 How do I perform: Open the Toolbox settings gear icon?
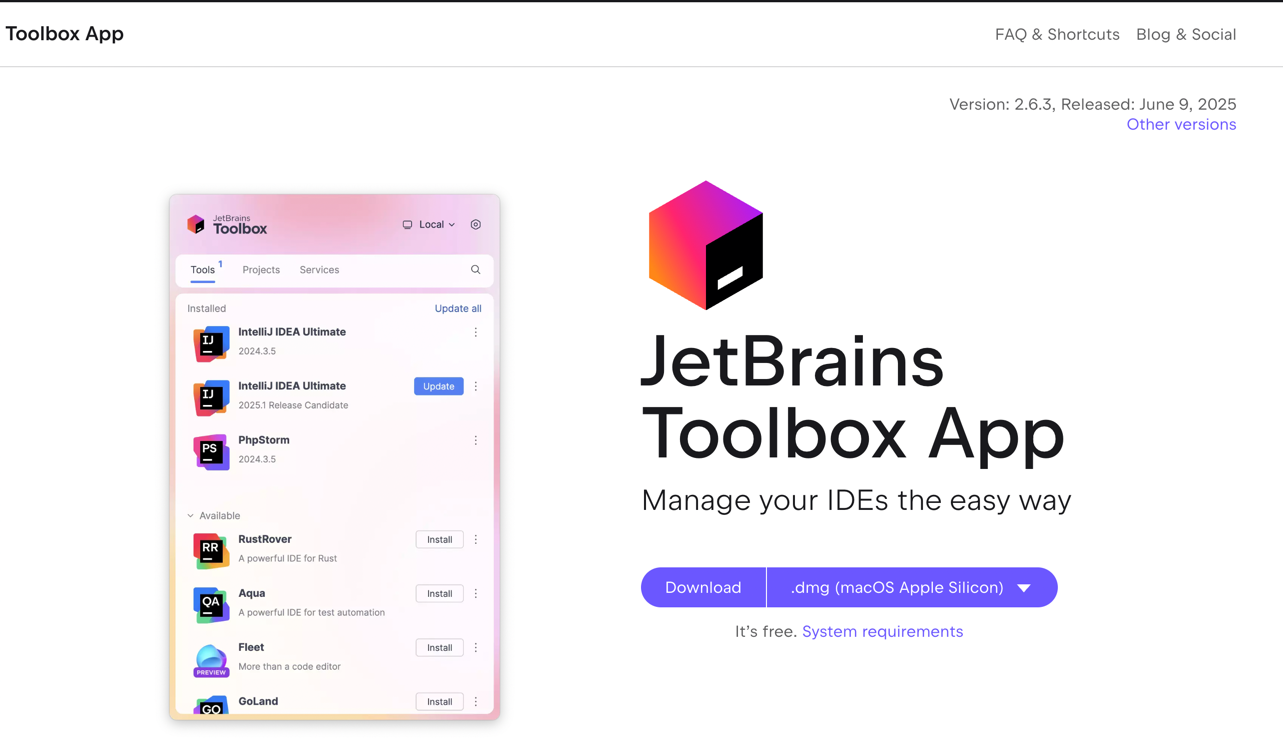click(476, 225)
